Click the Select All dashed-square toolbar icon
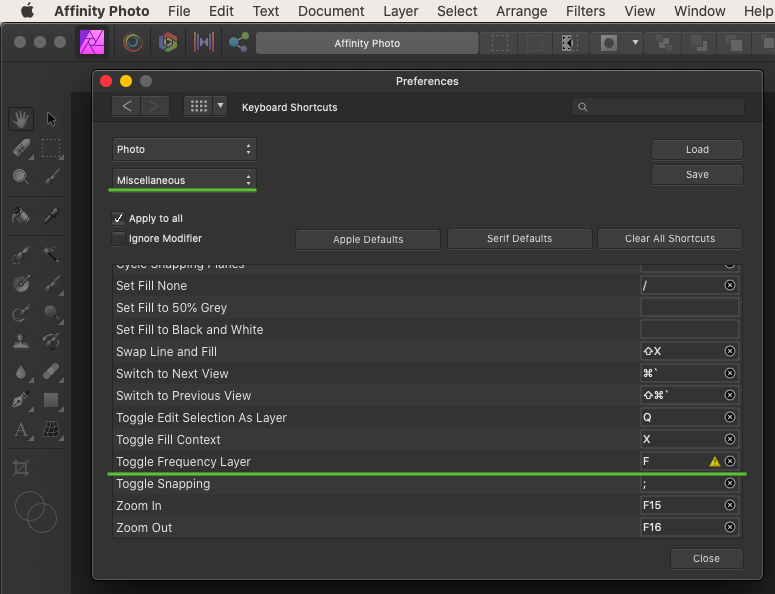The height and width of the screenshot is (594, 775). 500,43
